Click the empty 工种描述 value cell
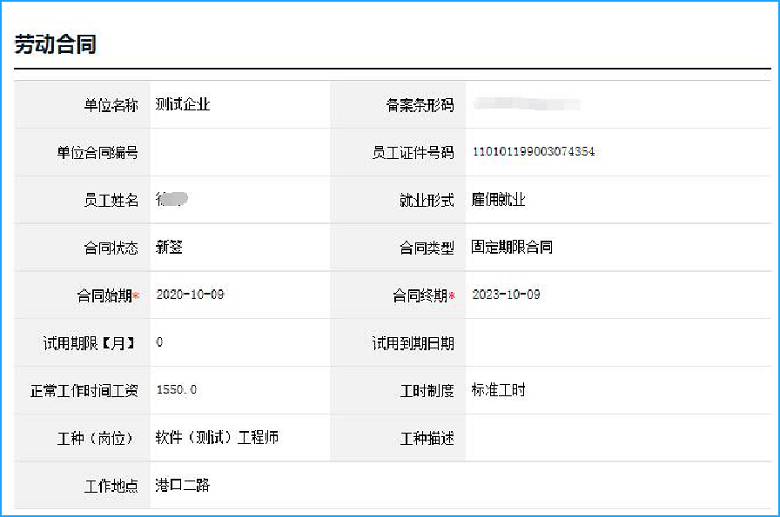This screenshot has width=780, height=517. tap(618, 438)
